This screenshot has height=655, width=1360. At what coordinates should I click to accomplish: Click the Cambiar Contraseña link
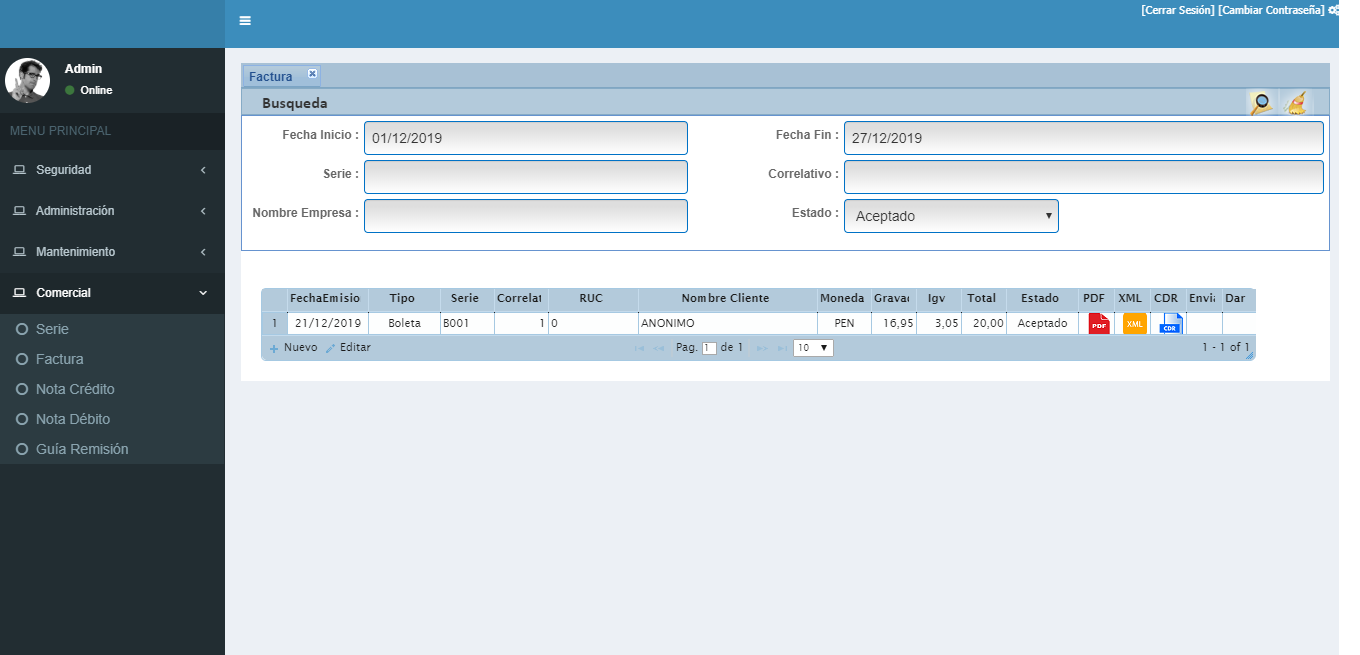click(1272, 9)
